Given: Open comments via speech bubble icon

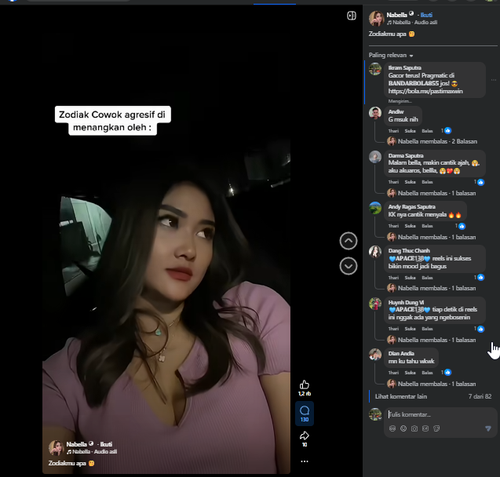Looking at the screenshot, I should 304,411.
